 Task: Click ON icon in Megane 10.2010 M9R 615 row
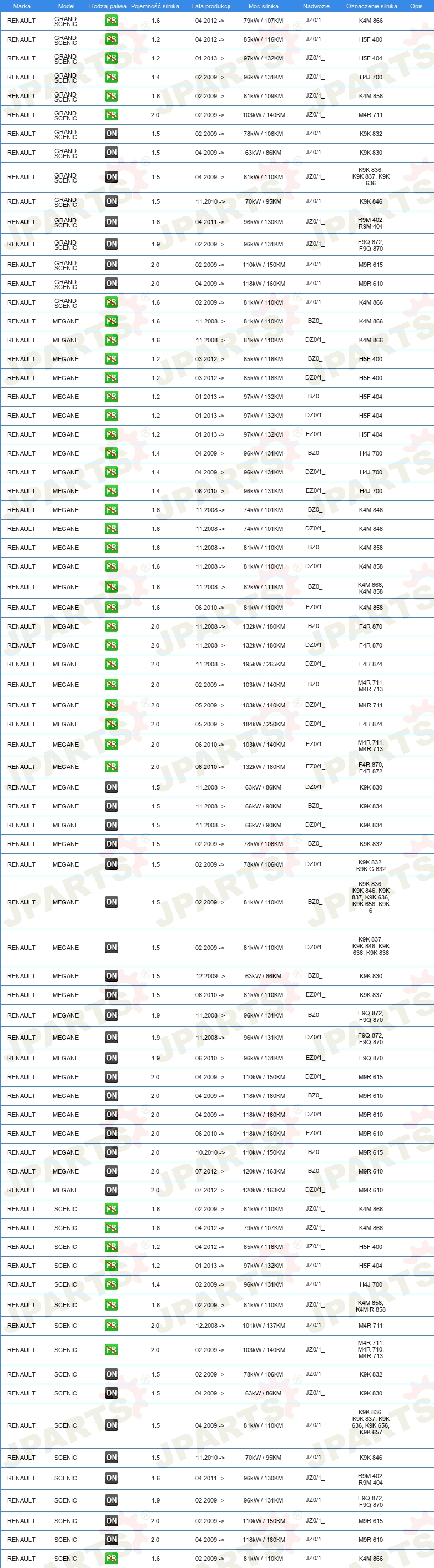point(112,1152)
